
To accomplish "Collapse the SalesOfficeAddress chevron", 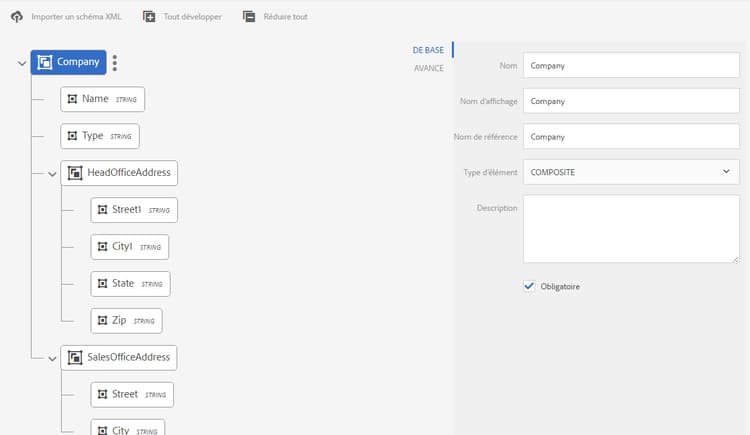I will (x=52, y=358).
